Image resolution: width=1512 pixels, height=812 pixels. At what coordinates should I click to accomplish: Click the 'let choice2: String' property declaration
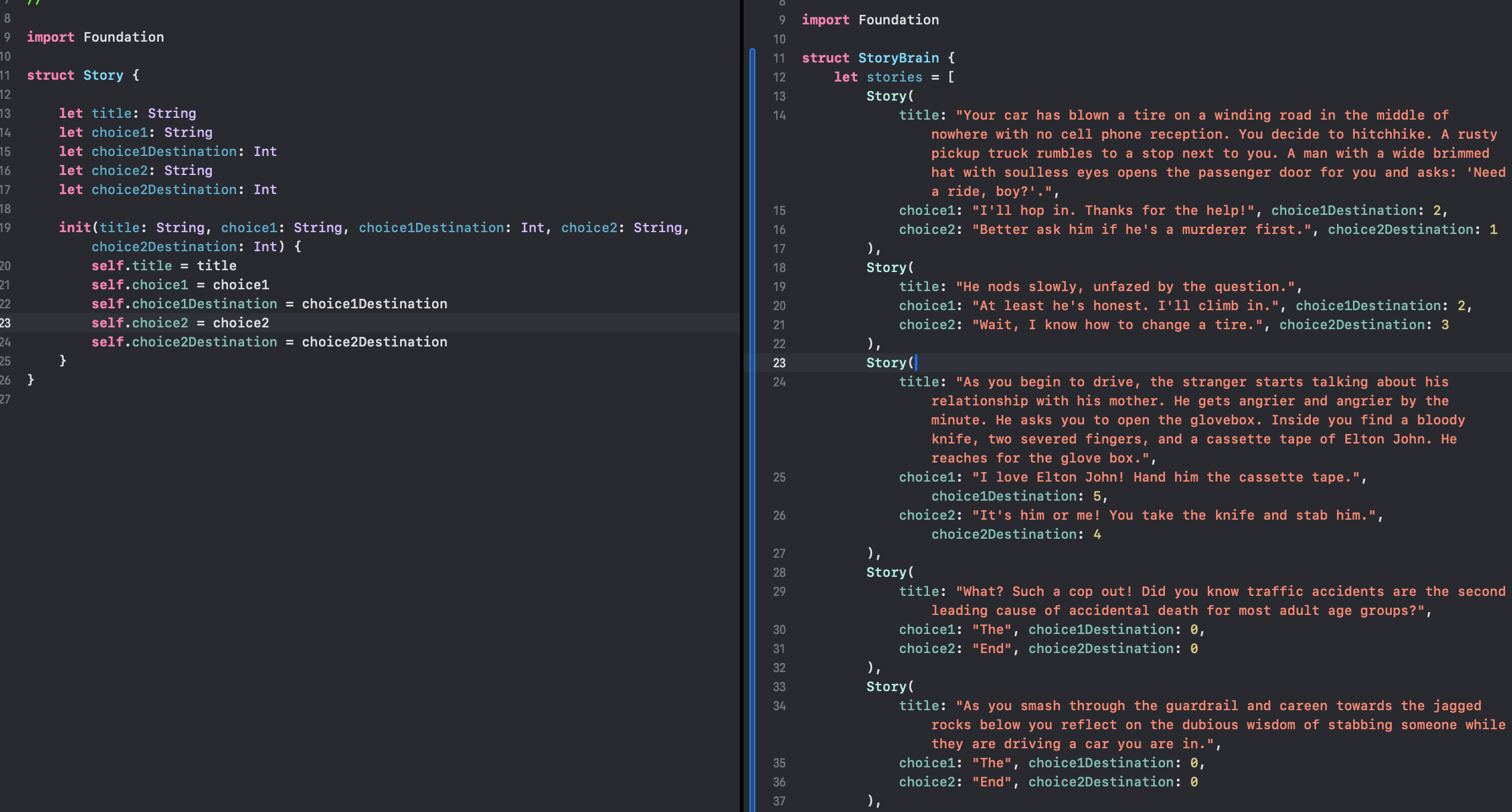pyautogui.click(x=136, y=170)
